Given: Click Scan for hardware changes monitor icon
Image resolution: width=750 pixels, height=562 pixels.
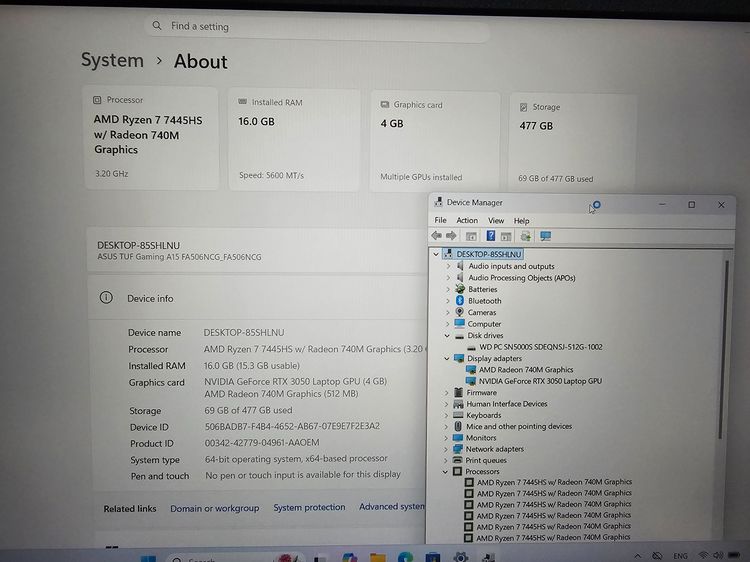Looking at the screenshot, I should pyautogui.click(x=545, y=236).
